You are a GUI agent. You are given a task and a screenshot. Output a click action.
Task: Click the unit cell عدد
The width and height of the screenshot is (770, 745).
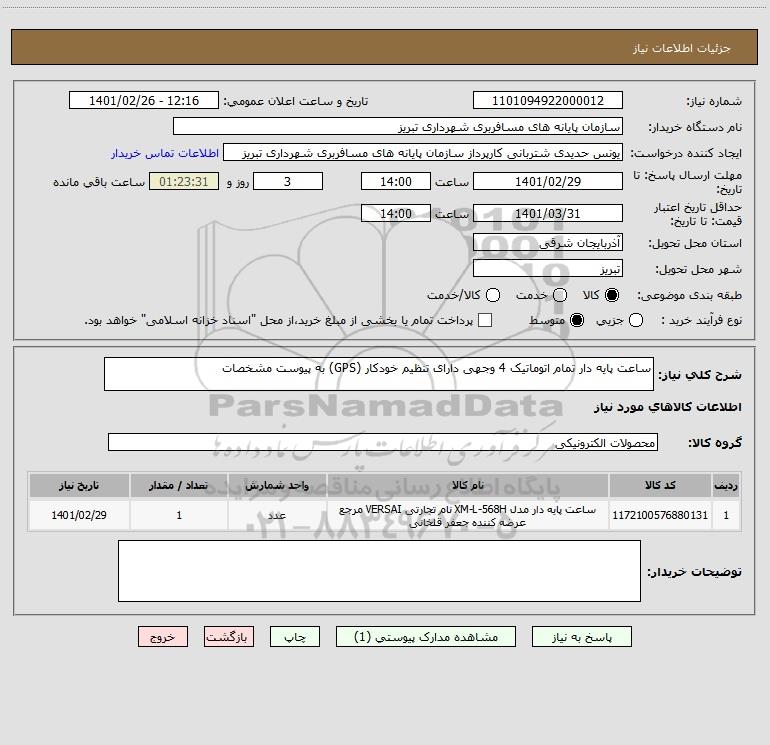tap(277, 515)
